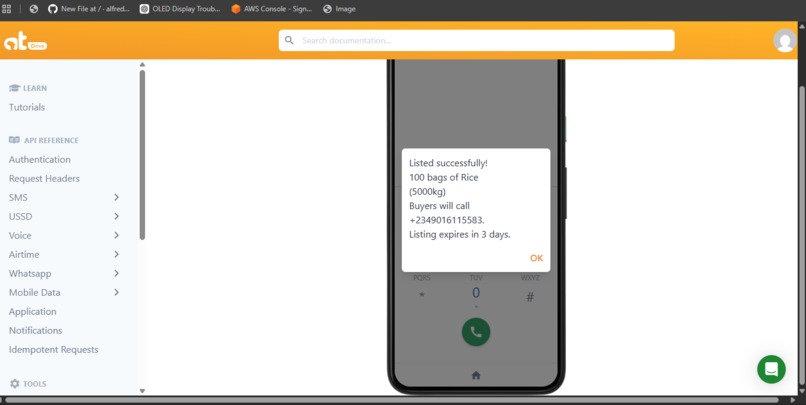The width and height of the screenshot is (806, 405).
Task: Open the Idempotent Requests page
Action: (53, 349)
